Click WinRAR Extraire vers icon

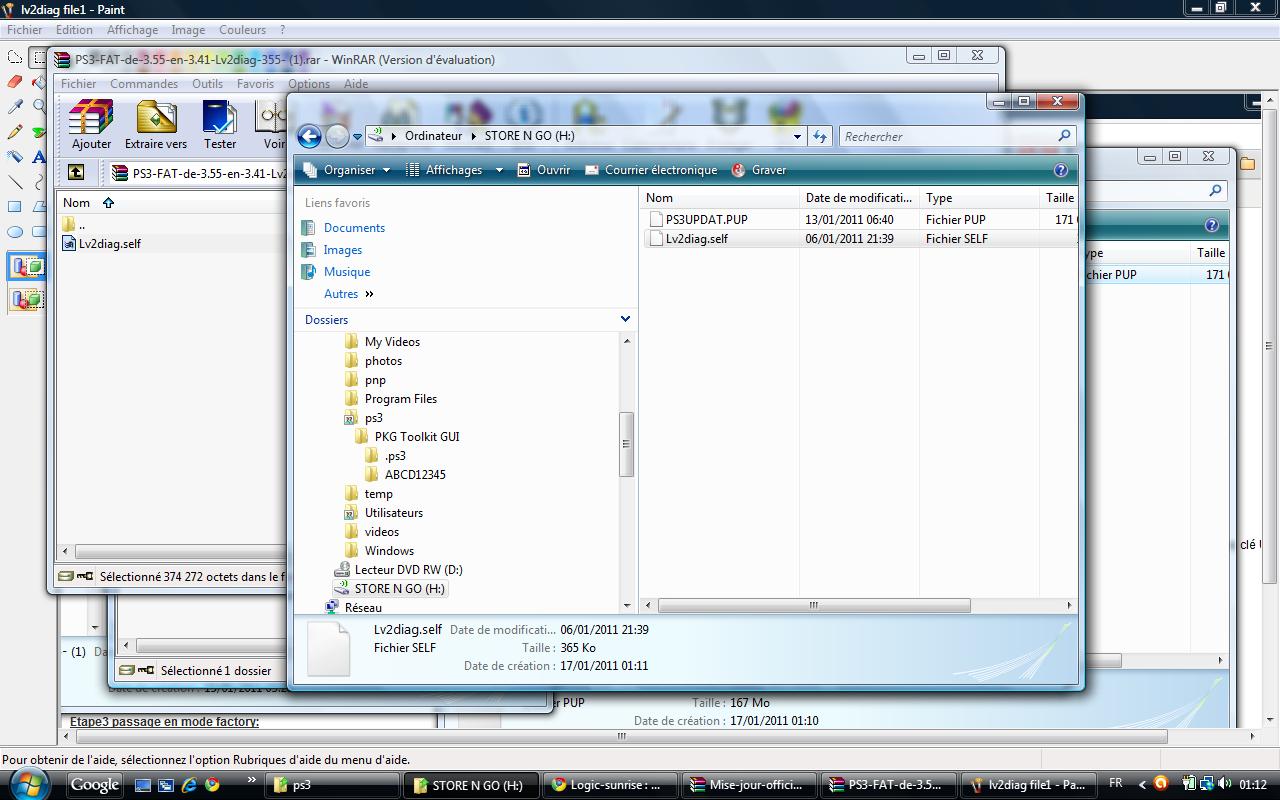click(x=156, y=125)
